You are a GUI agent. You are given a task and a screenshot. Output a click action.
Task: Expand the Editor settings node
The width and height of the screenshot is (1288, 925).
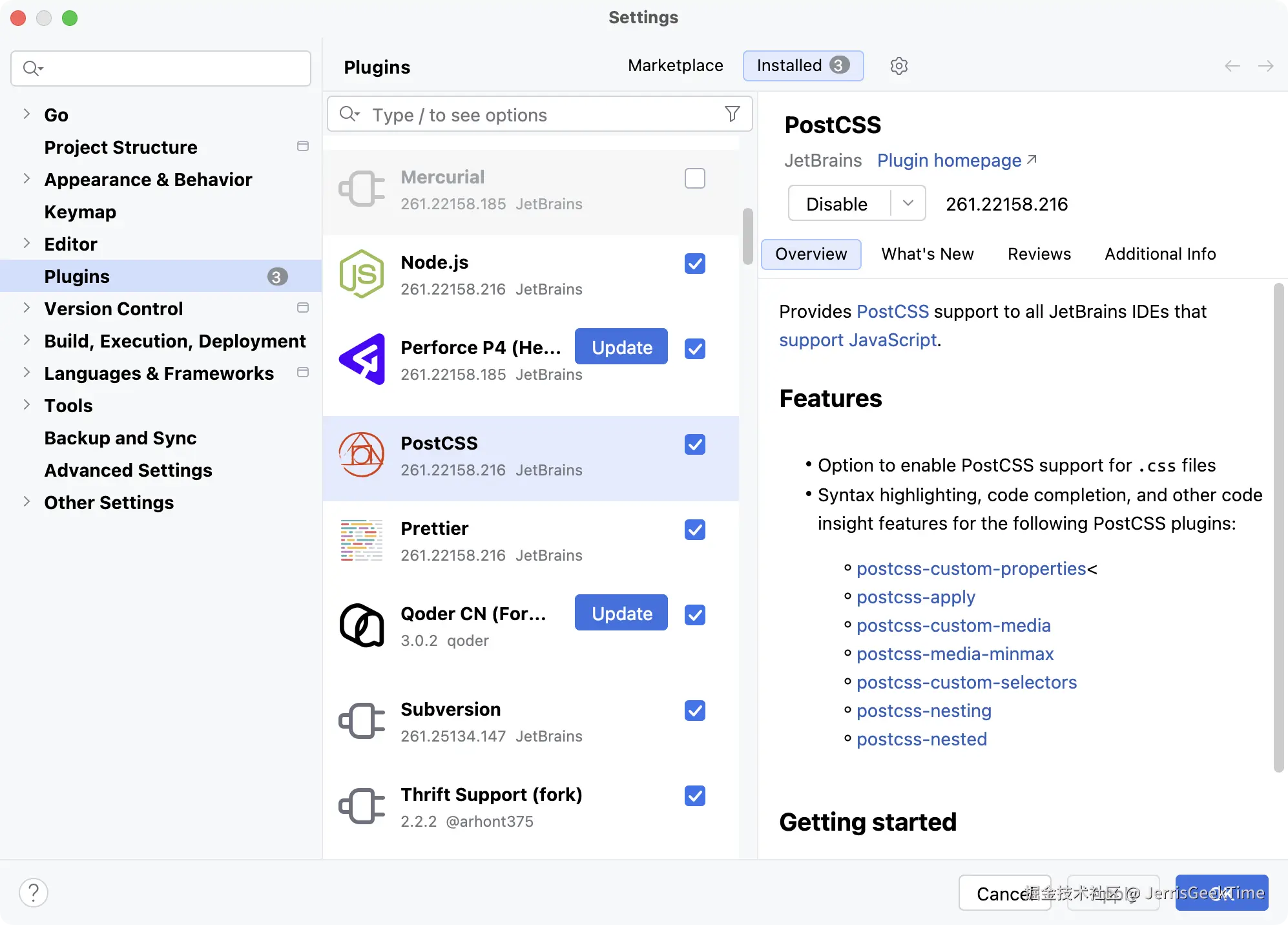coord(26,244)
